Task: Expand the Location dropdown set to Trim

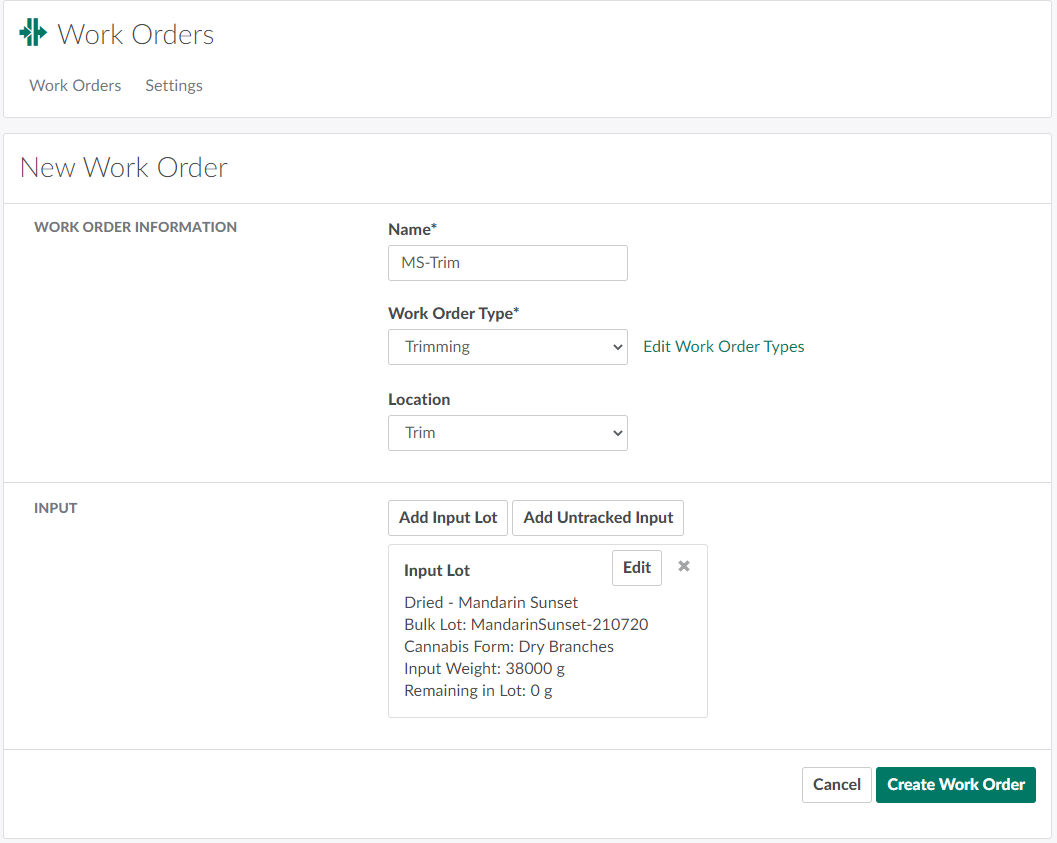Action: pos(507,433)
